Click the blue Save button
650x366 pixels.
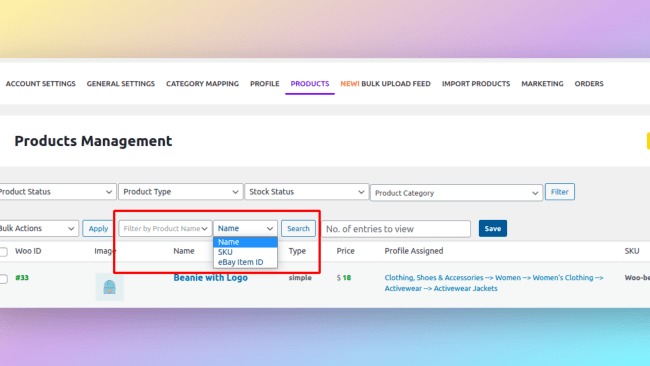tap(492, 228)
